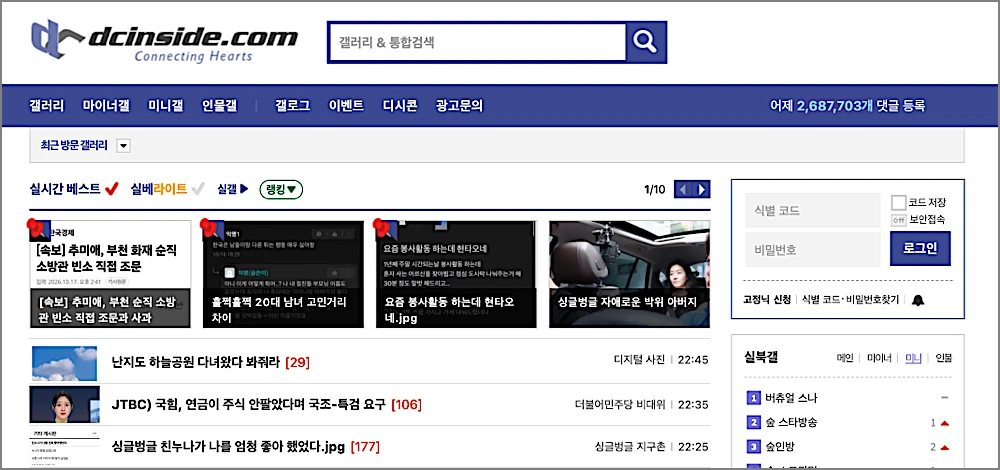1000x470 pixels.
Task: Focus the 갤러리 & 통합검색 search field
Action: [x=477, y=42]
